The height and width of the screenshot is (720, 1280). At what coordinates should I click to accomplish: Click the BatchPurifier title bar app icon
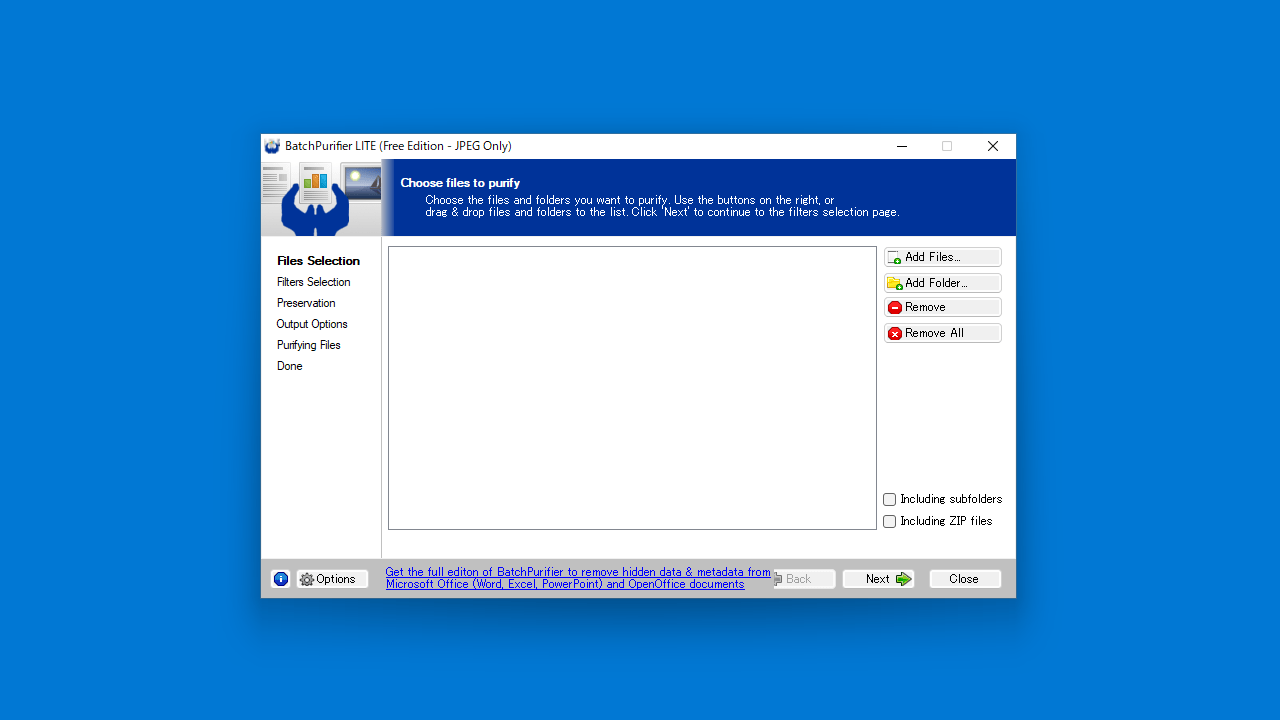[x=272, y=146]
